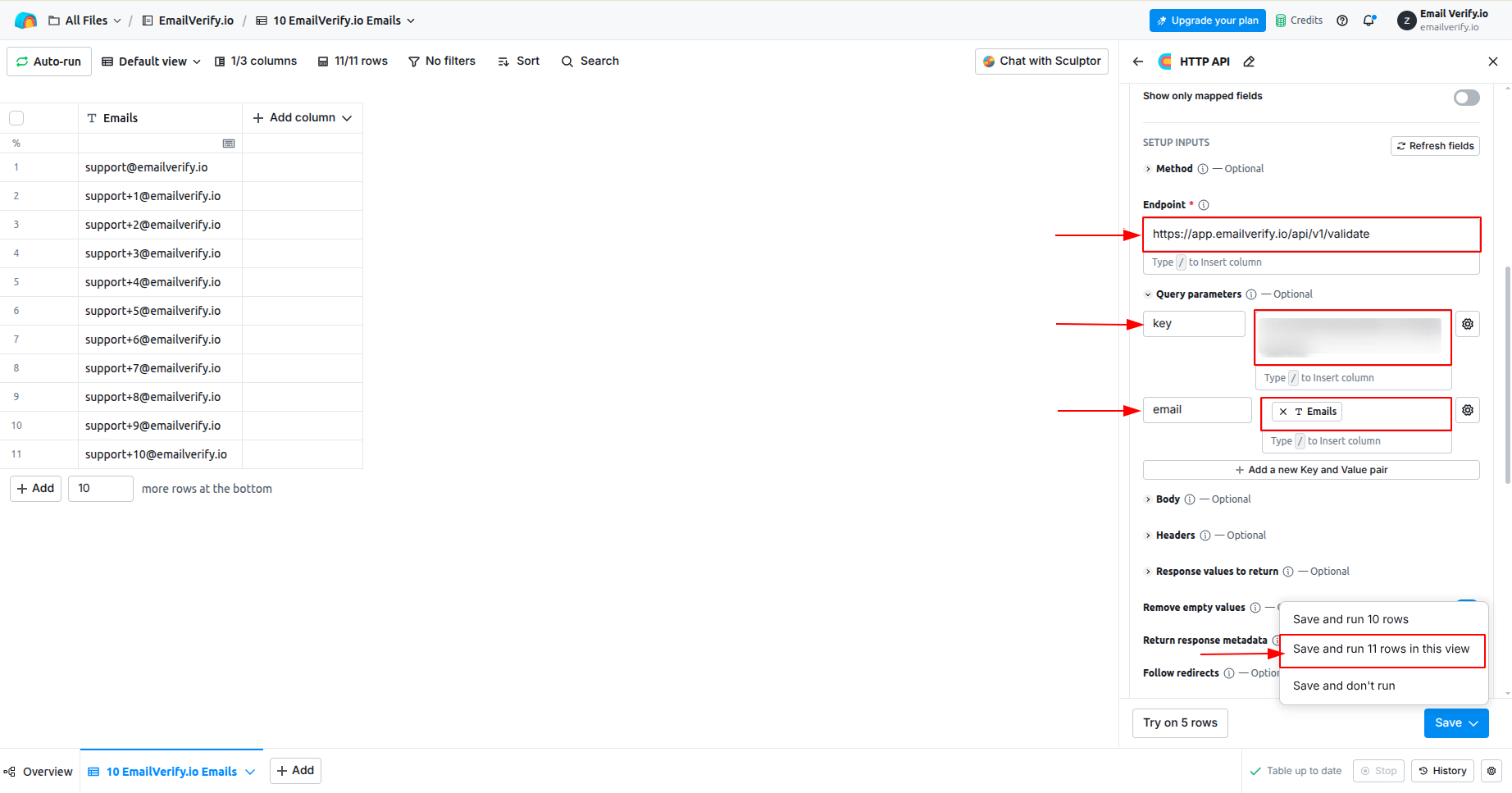The image size is (1512, 793).
Task: Click the HTTP API panel scrollbar
Action: tap(1507, 375)
